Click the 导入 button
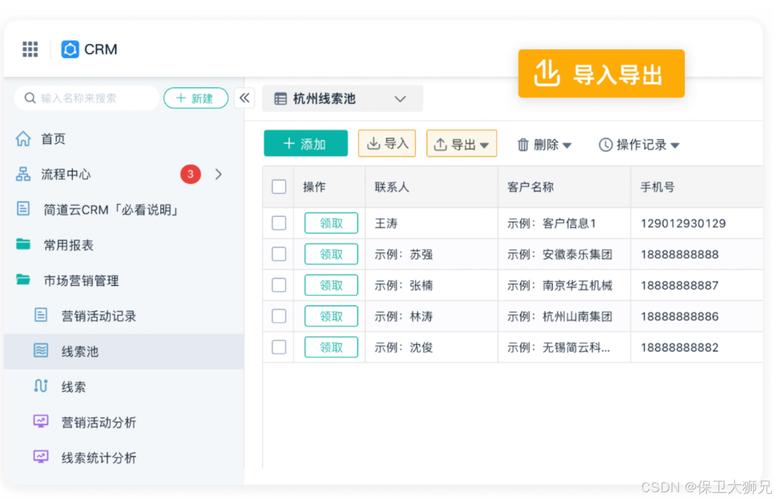 pos(387,143)
